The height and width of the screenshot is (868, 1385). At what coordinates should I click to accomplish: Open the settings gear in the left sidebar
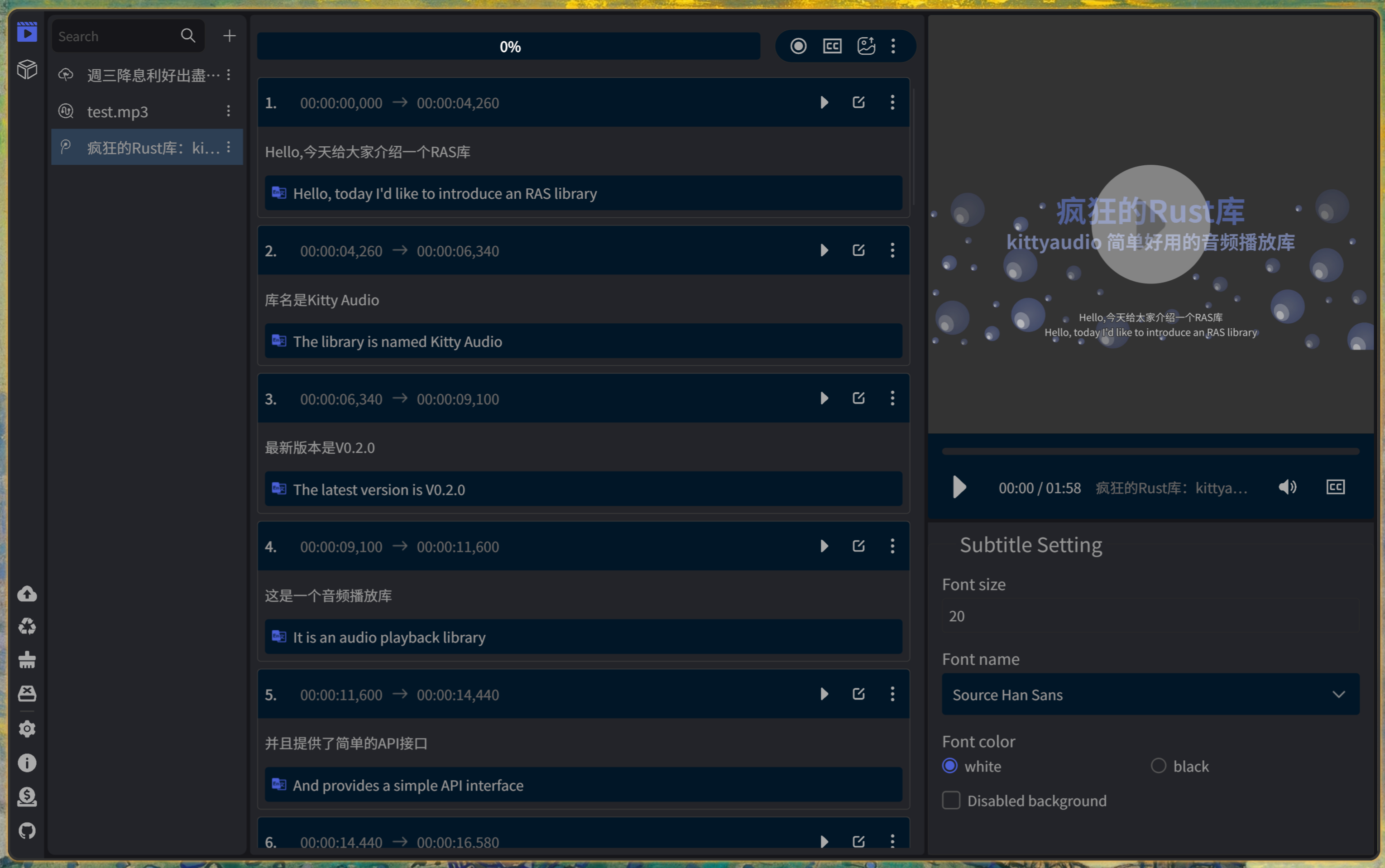point(27,729)
